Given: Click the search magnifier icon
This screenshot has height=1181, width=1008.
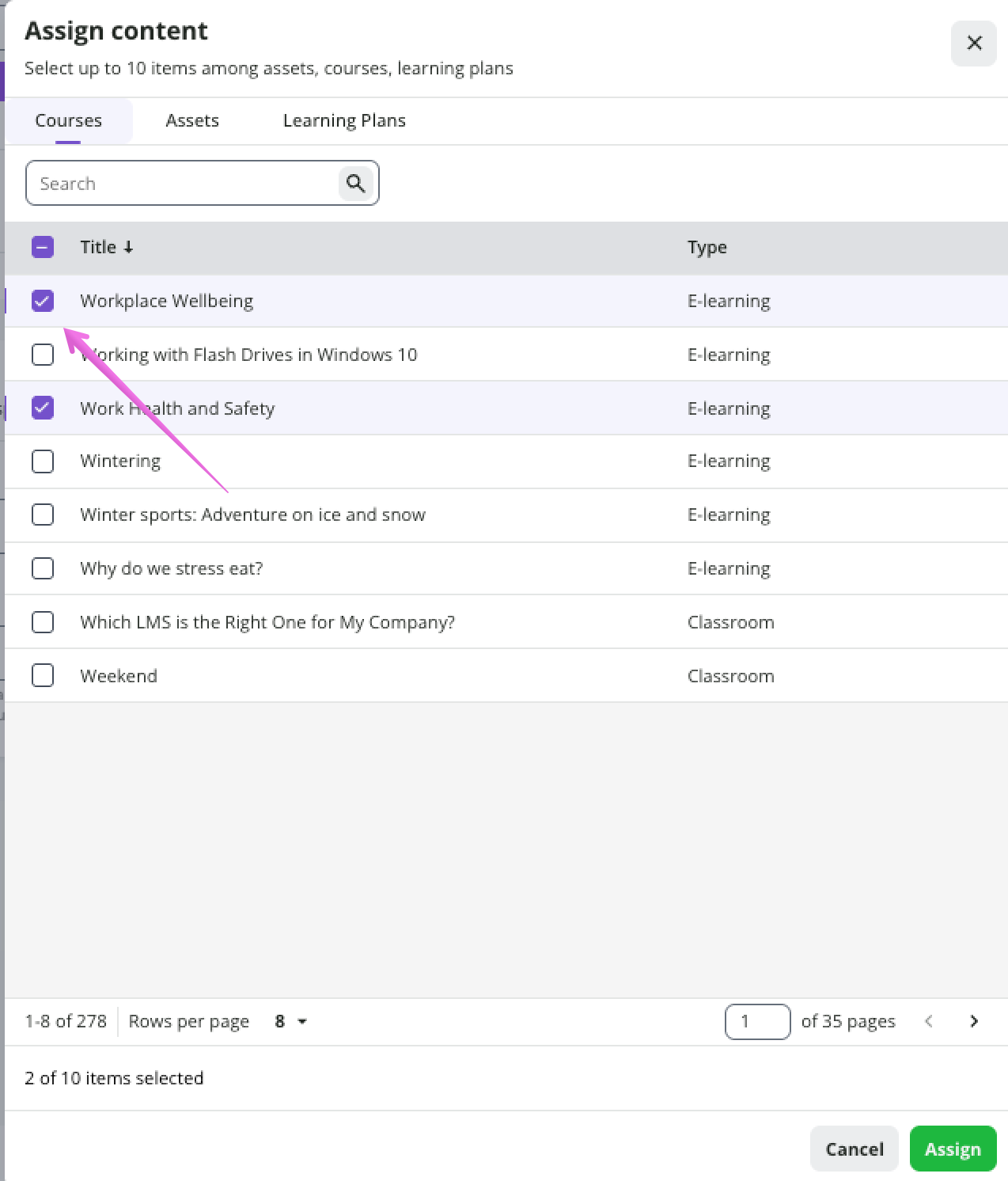Looking at the screenshot, I should (355, 184).
